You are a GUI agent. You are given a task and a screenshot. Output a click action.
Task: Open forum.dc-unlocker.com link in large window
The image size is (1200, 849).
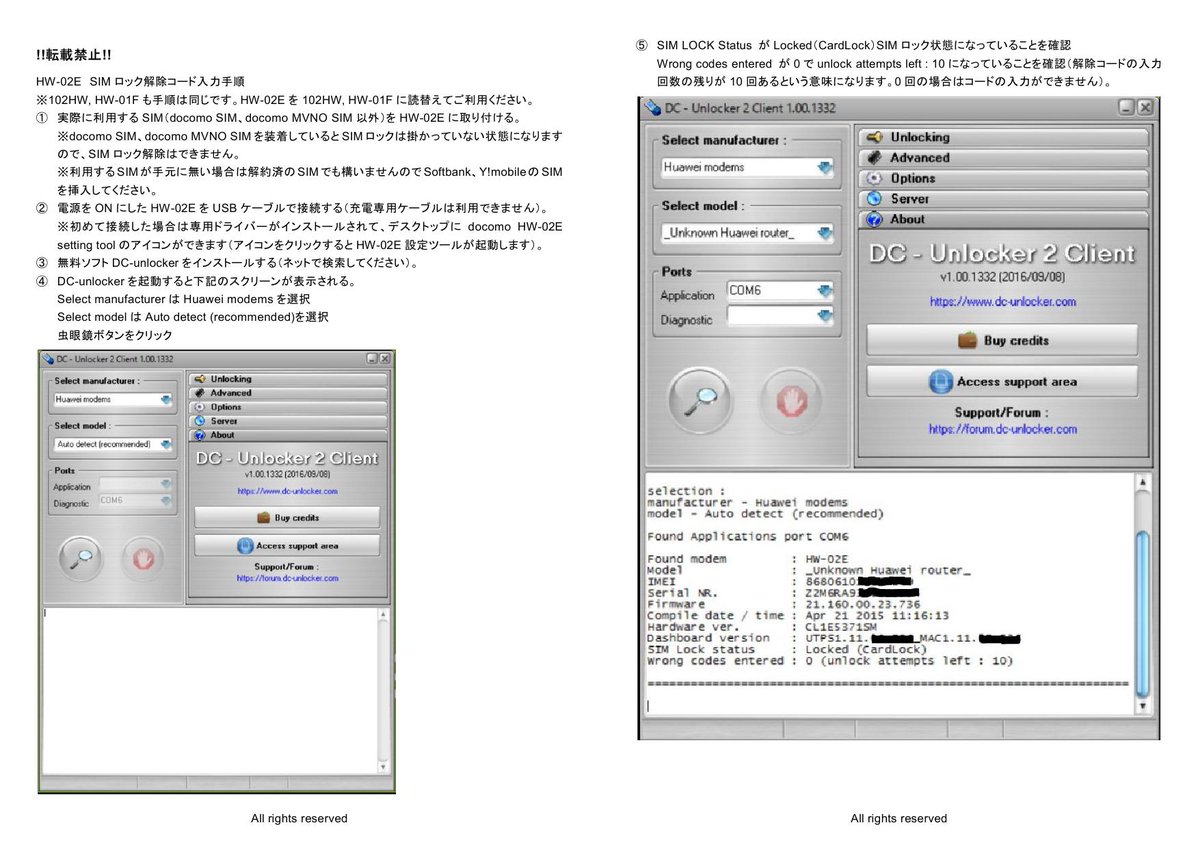[1002, 429]
